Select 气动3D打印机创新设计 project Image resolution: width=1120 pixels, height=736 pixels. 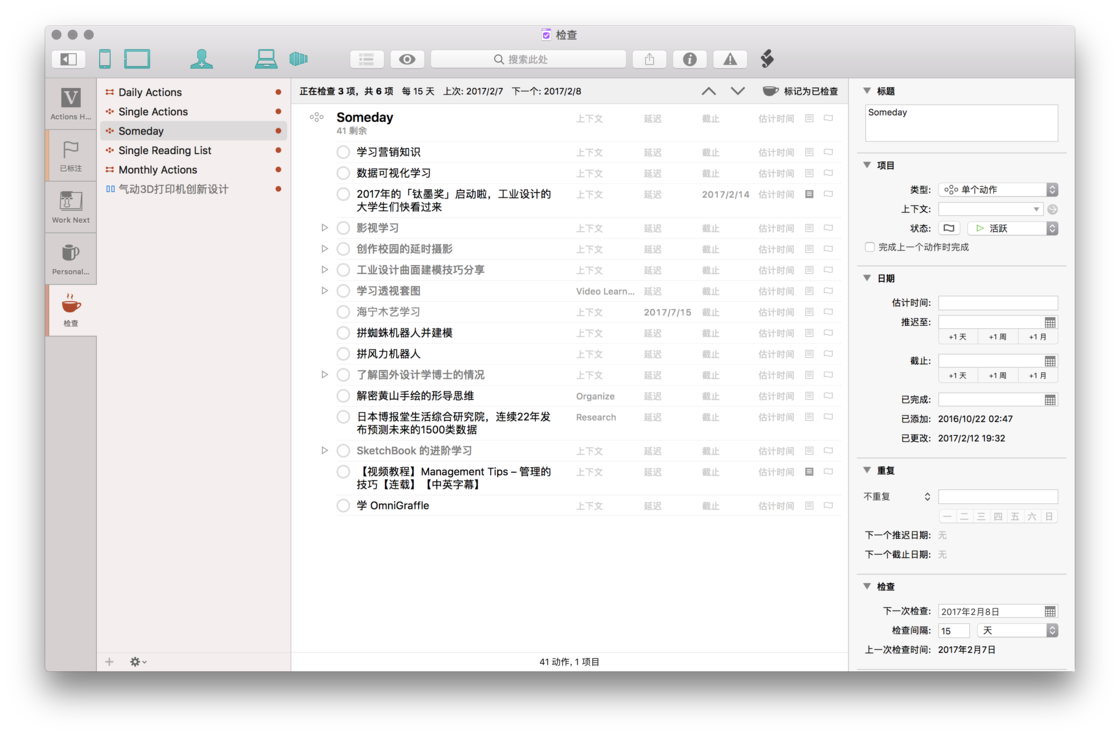pyautogui.click(x=193, y=189)
